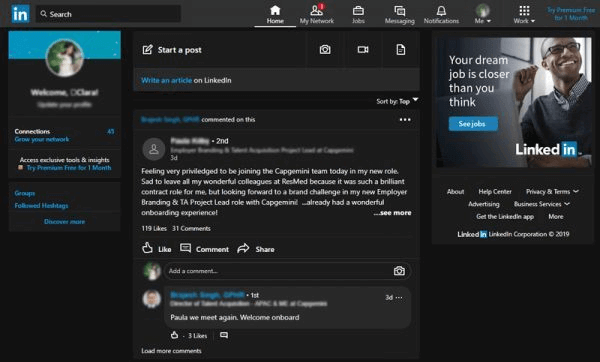Viewport: 600px width, 362px height.
Task: Expand Business Services dropdown
Action: click(541, 204)
